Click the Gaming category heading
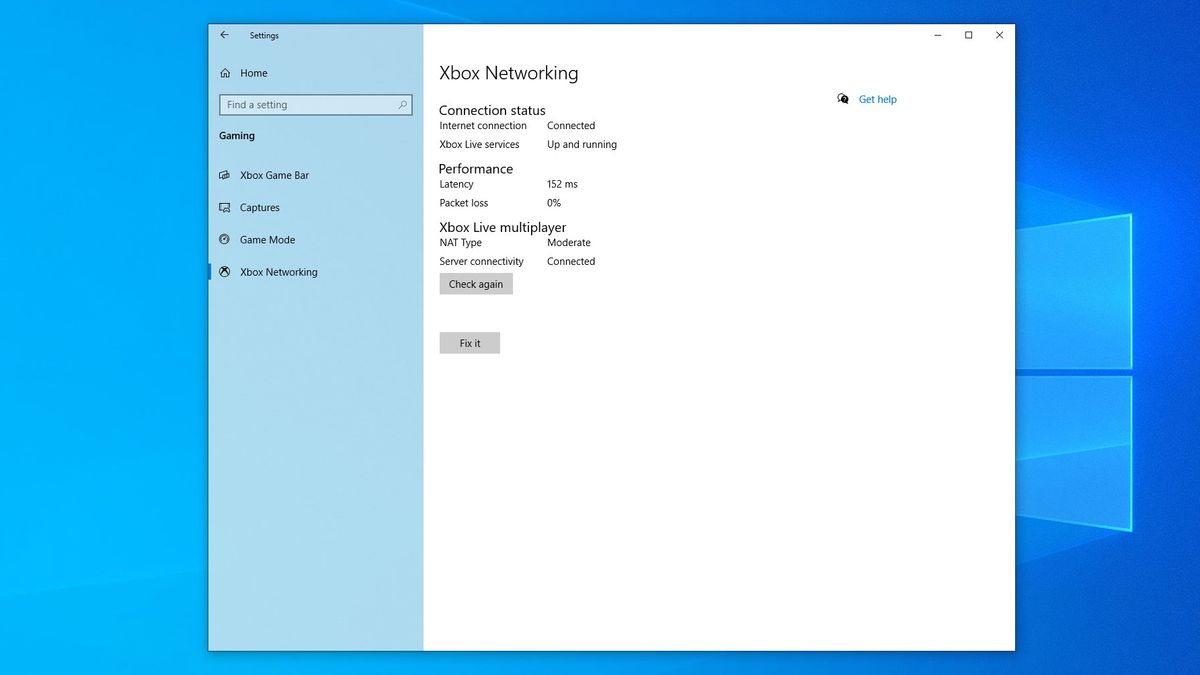 tap(237, 136)
